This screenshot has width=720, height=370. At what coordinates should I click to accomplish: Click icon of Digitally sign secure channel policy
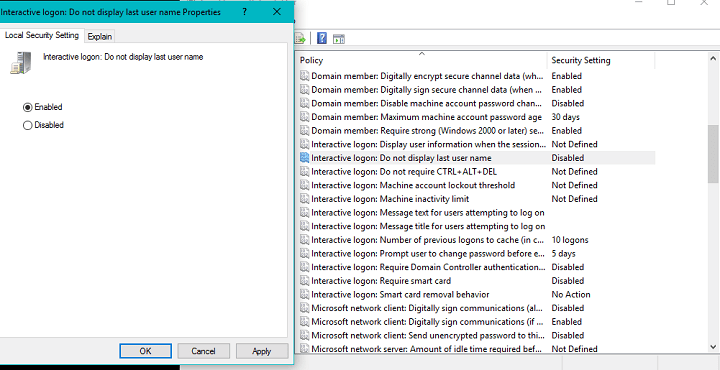click(304, 90)
